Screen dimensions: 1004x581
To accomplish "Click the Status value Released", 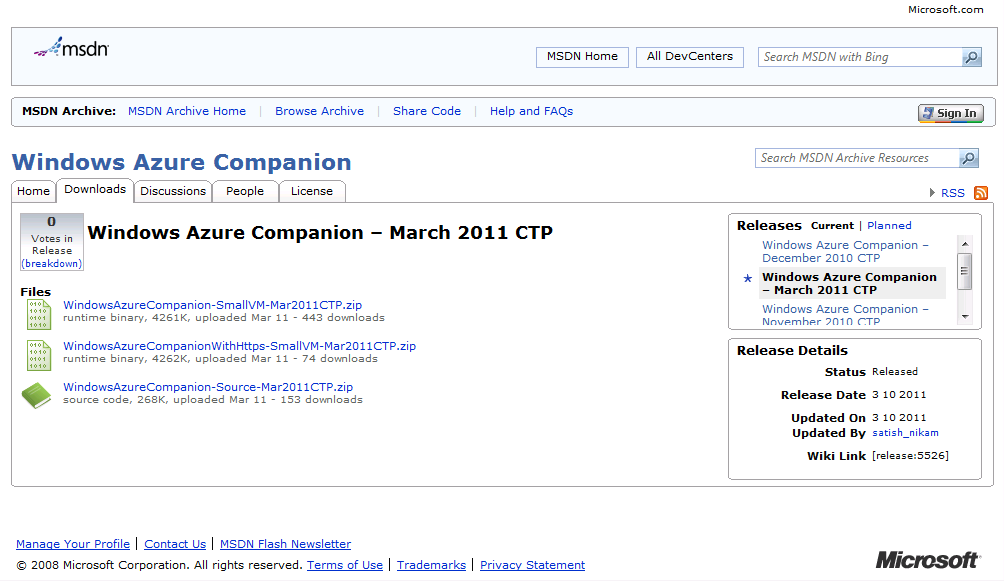I will (895, 372).
